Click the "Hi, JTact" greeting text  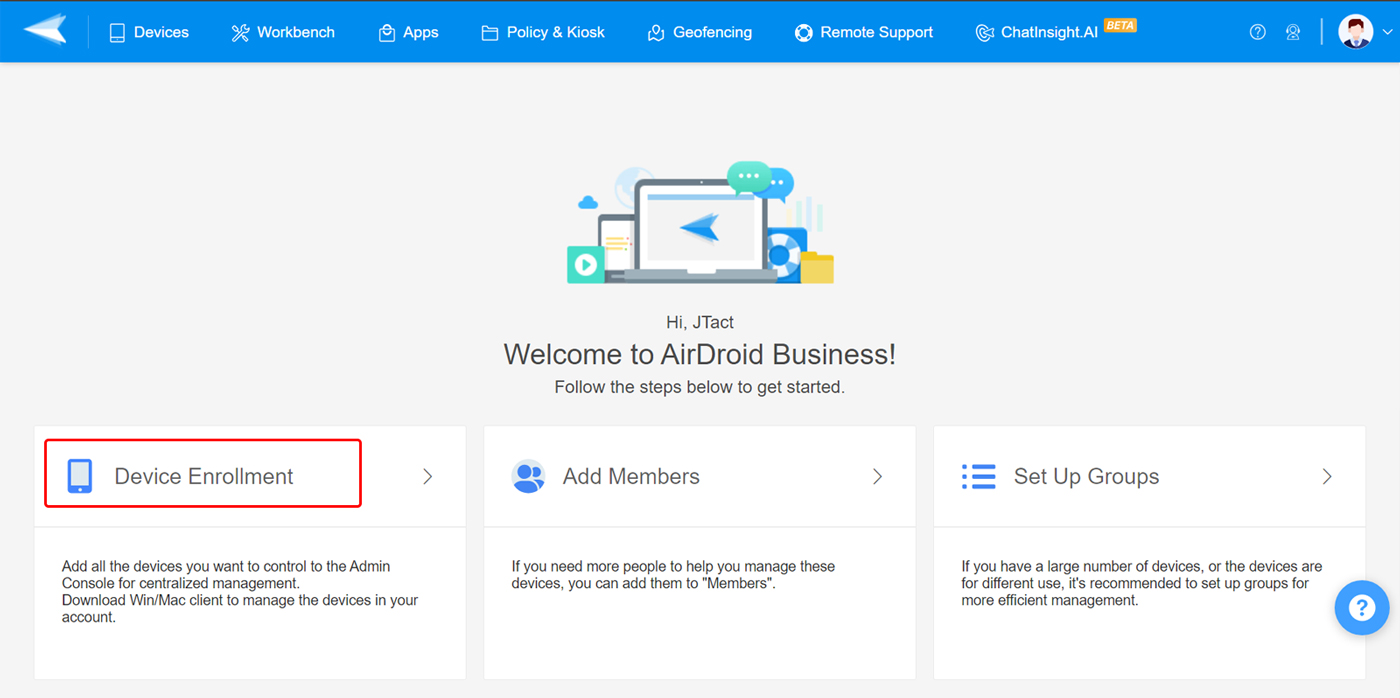point(700,322)
